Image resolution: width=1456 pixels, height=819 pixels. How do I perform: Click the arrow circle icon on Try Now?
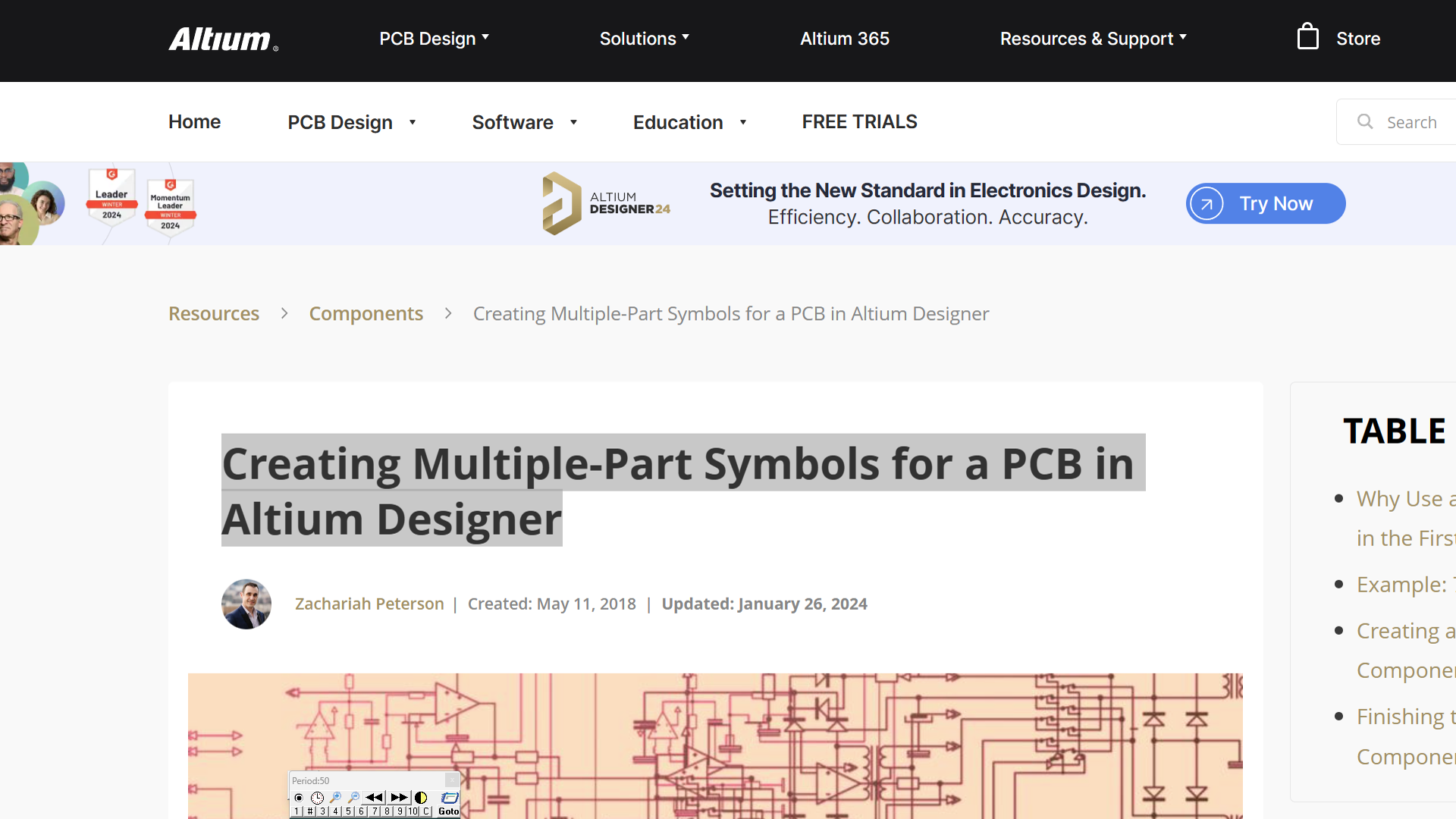click(1207, 203)
